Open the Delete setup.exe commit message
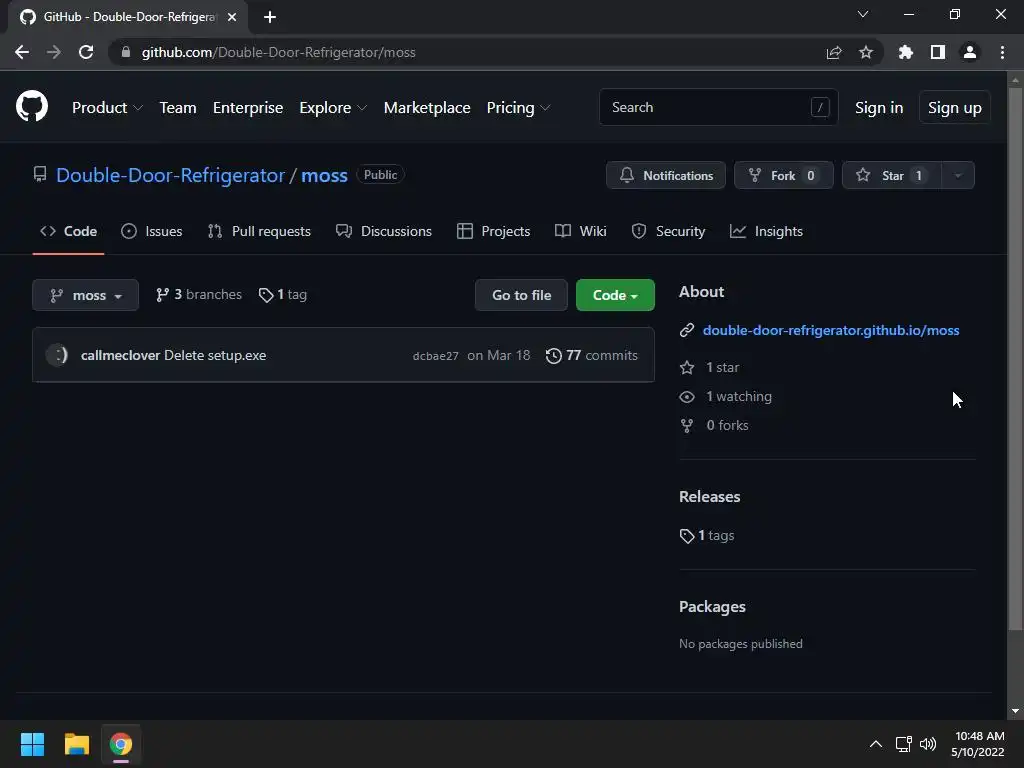The width and height of the screenshot is (1024, 768). point(215,355)
